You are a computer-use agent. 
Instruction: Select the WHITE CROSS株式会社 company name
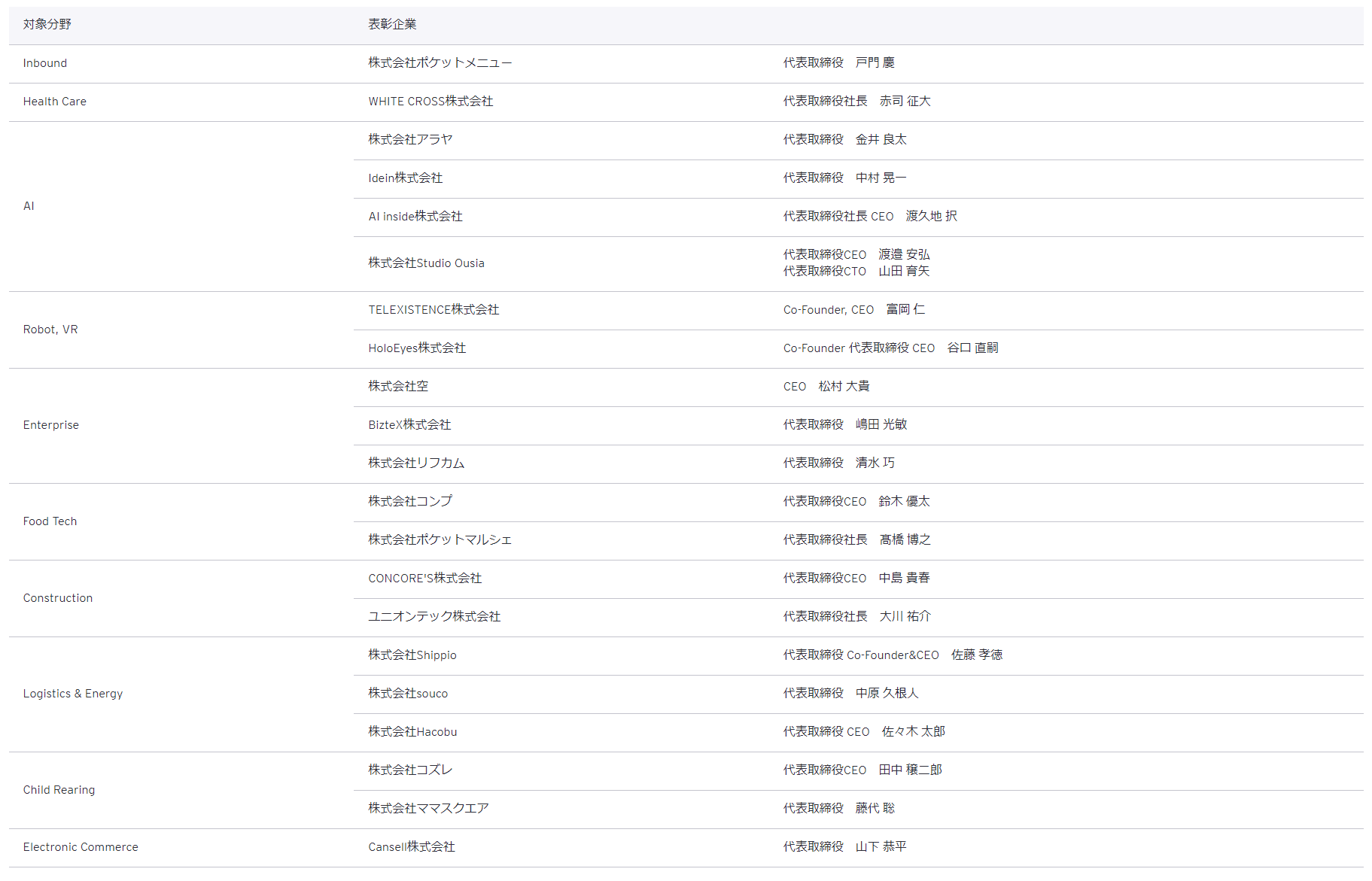point(430,102)
